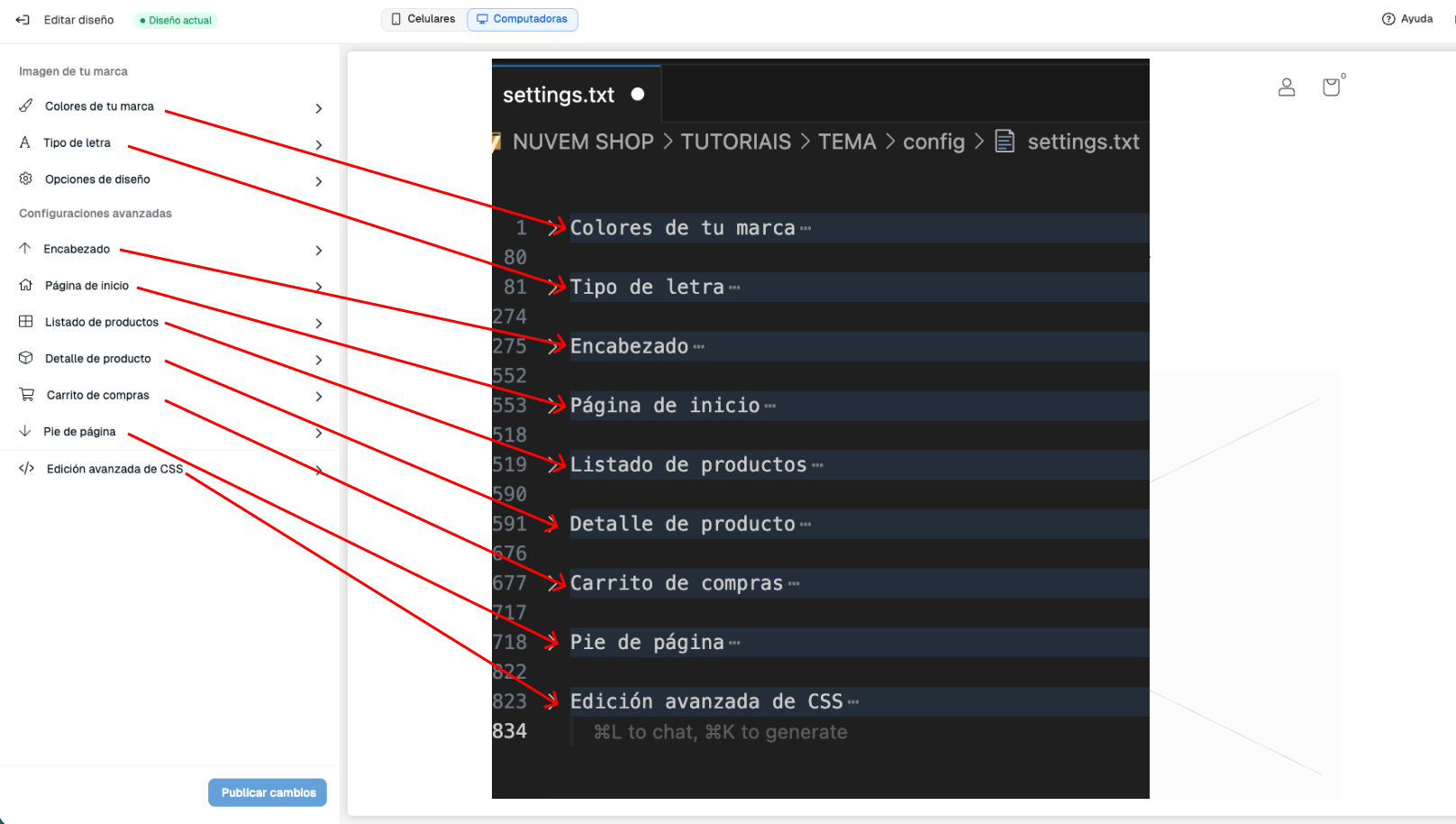1456x824 pixels.
Task: Expand Página de inicio chevron
Action: click(x=319, y=287)
